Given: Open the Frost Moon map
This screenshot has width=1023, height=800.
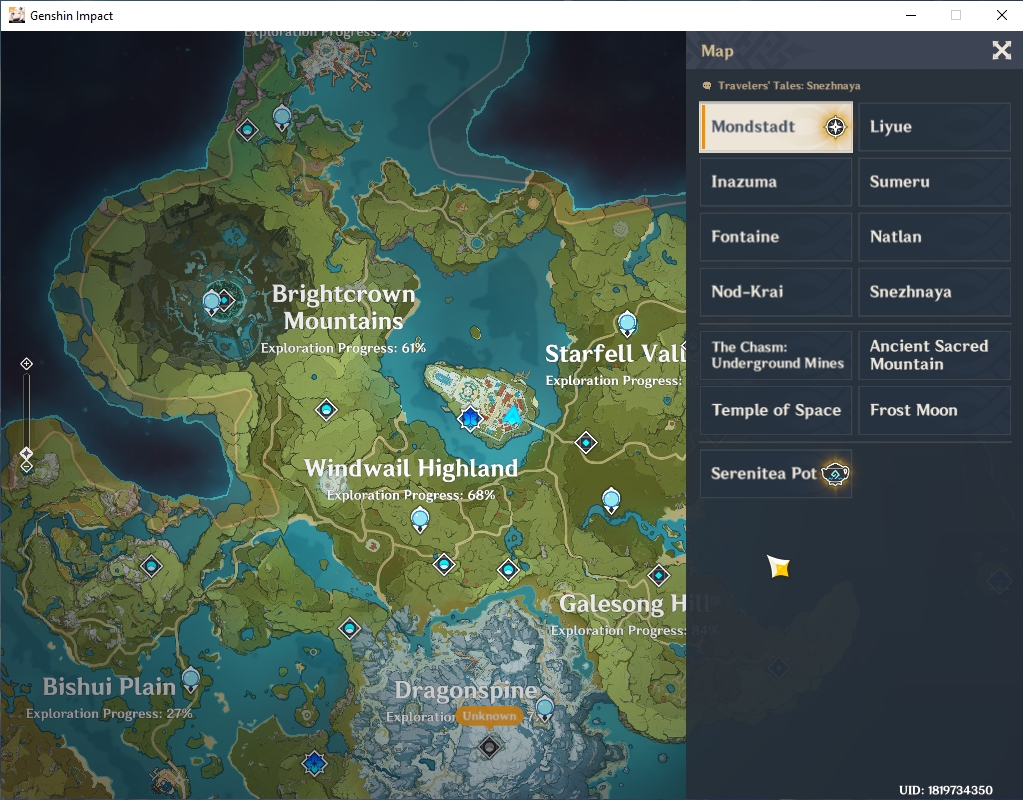Looking at the screenshot, I should [x=934, y=410].
